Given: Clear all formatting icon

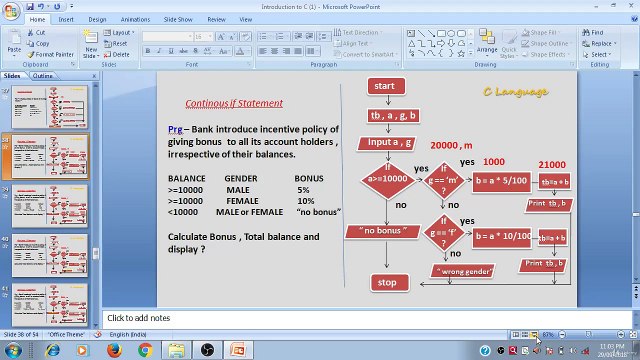Looking at the screenshot, I should pos(245,37).
